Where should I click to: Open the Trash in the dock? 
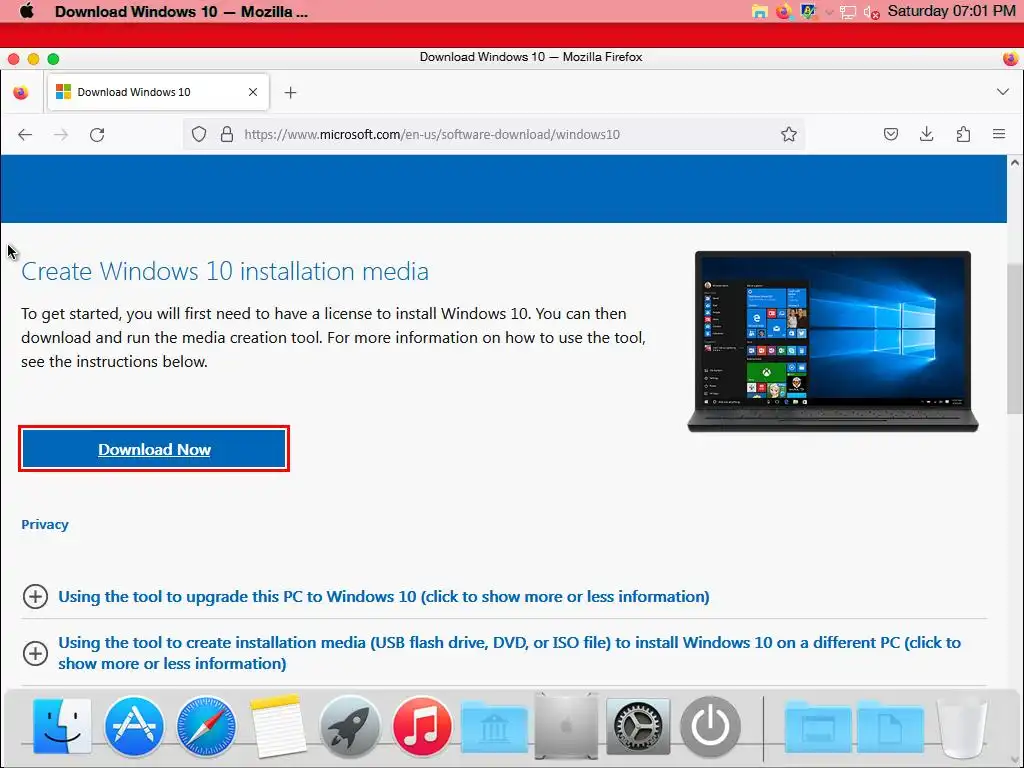pos(962,728)
